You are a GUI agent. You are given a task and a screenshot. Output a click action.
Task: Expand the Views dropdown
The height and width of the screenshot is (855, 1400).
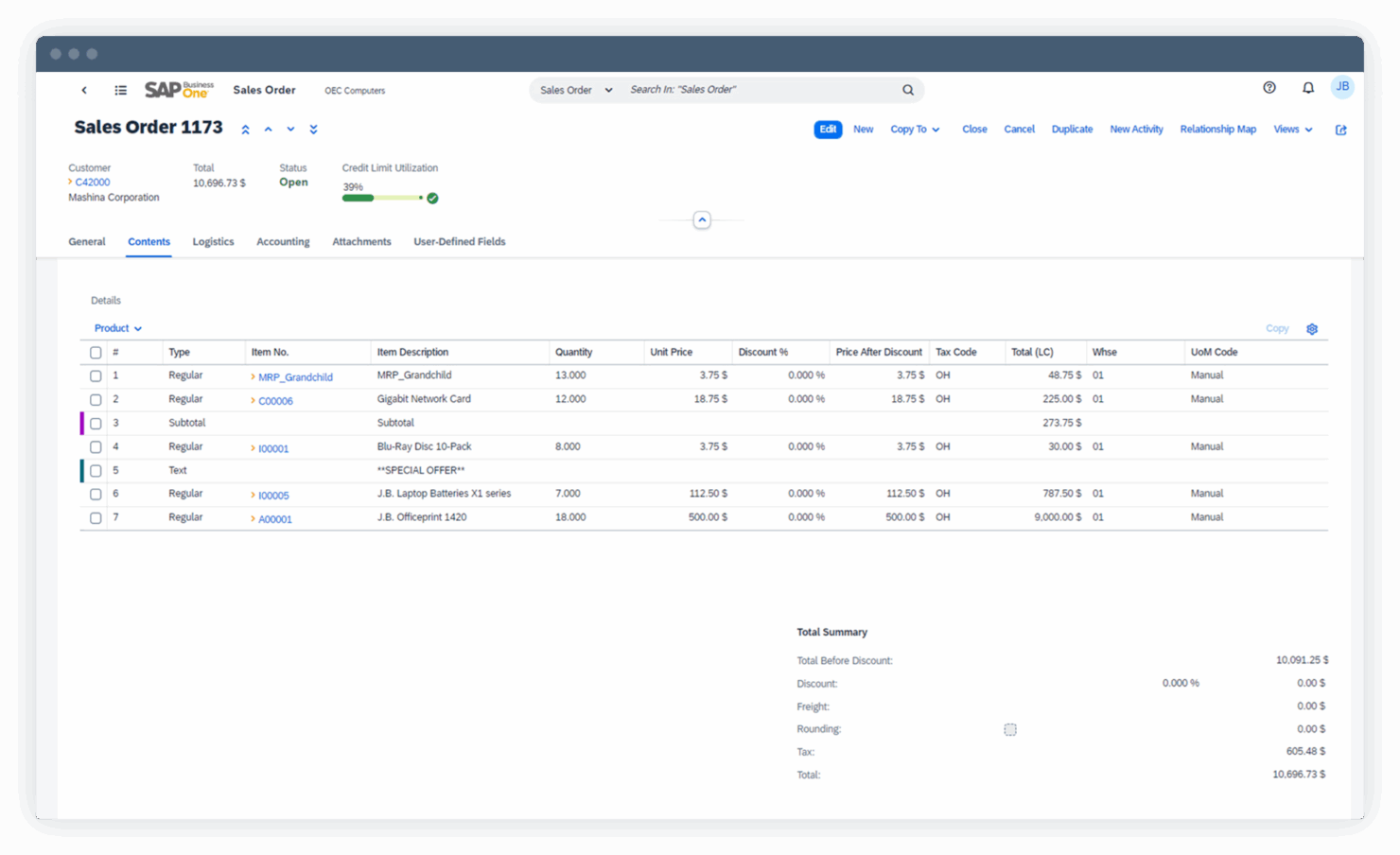pos(1291,129)
